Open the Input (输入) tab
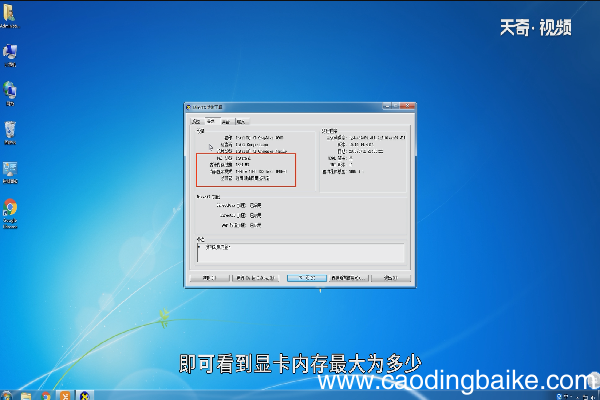Viewport: 600px width, 400px height. pyautogui.click(x=241, y=122)
